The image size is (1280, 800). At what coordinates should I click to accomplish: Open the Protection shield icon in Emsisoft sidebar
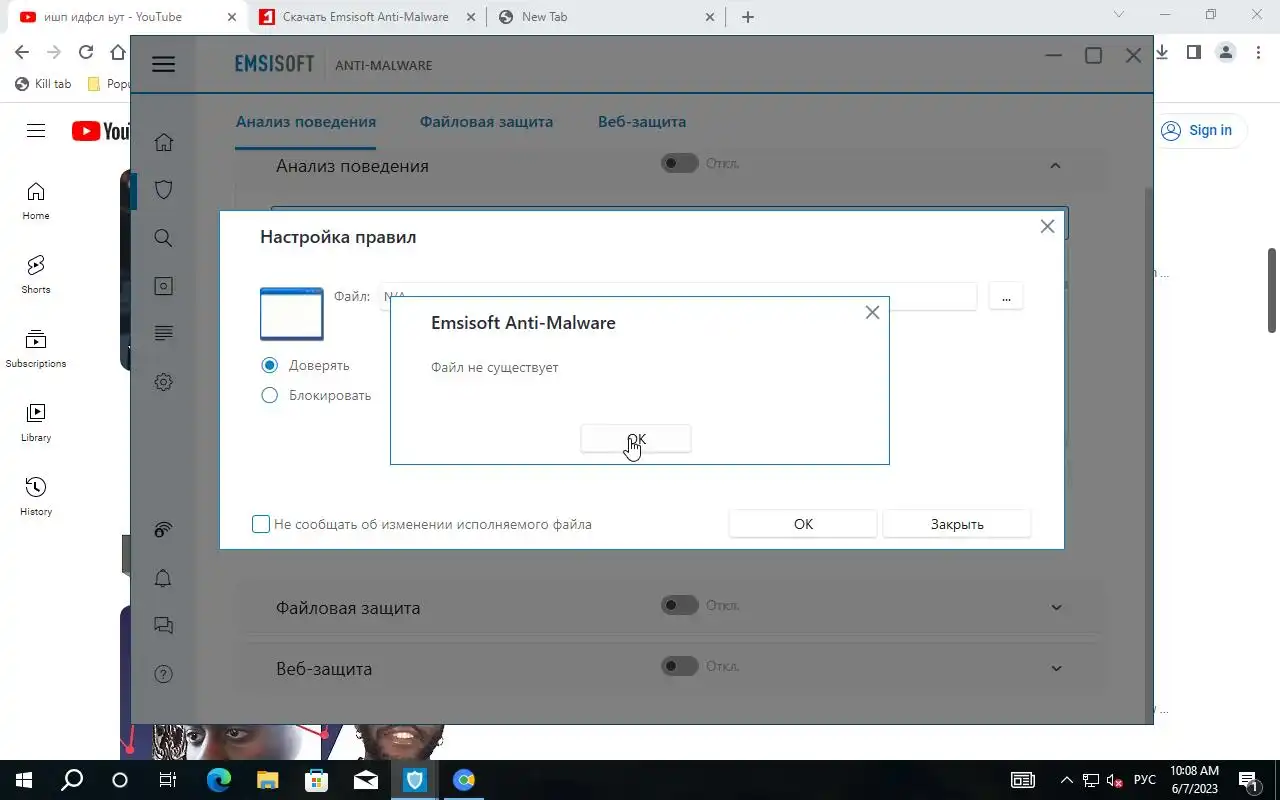(164, 190)
